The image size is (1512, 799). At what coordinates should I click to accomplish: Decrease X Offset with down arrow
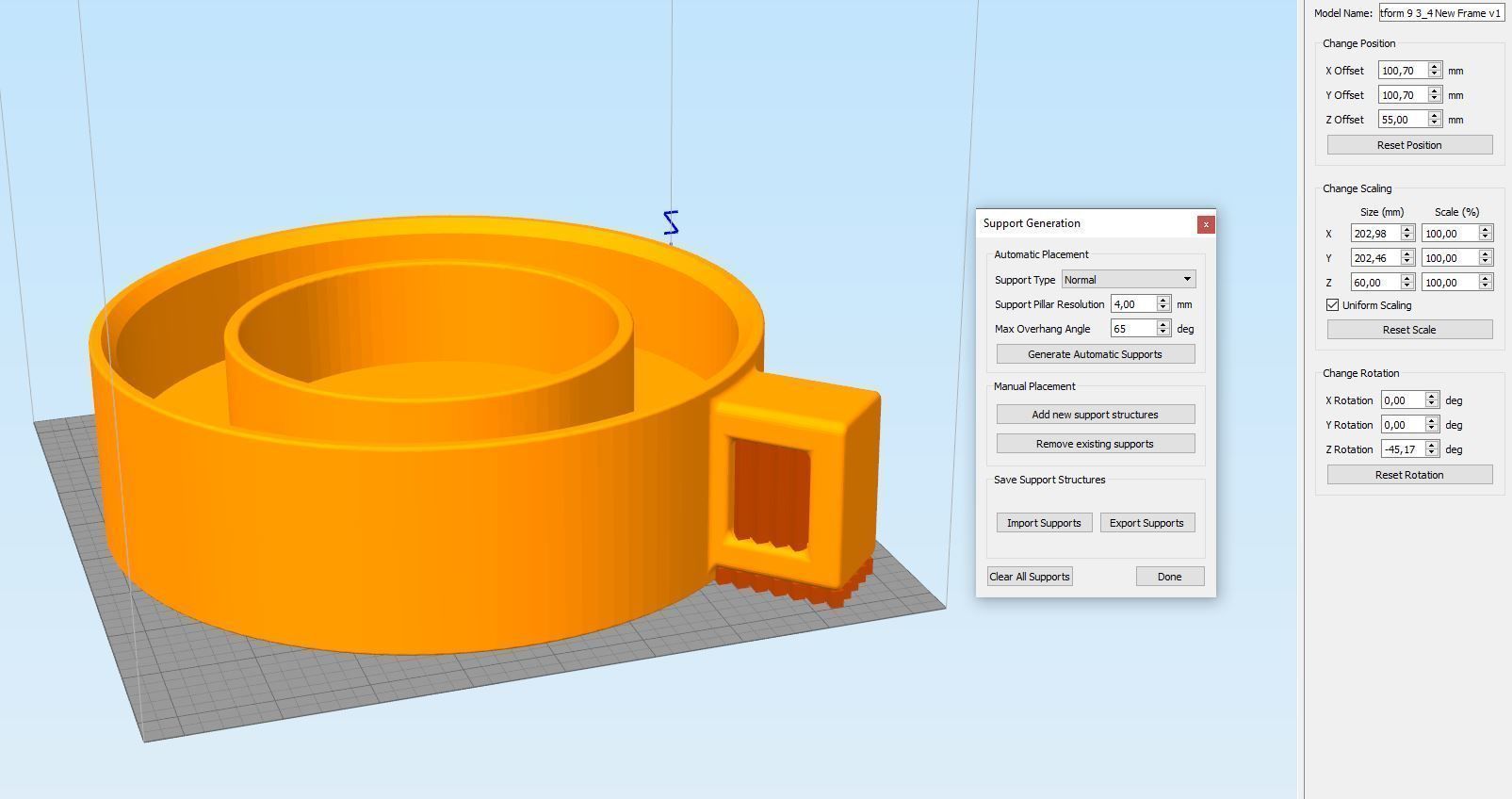click(x=1435, y=74)
